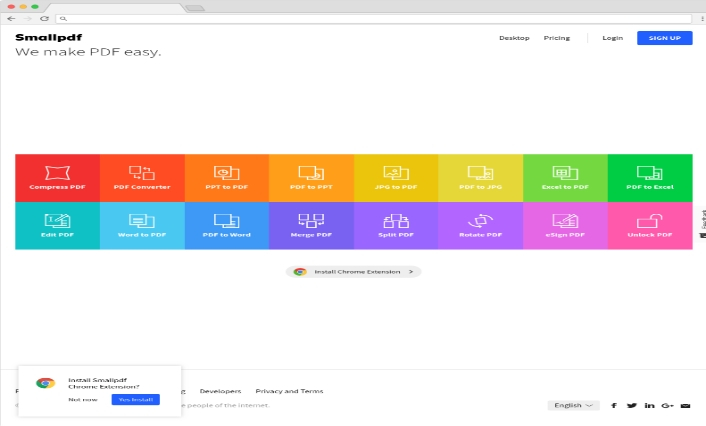Open the JPG to PDF tool
The image size is (706, 426).
pyautogui.click(x=396, y=178)
